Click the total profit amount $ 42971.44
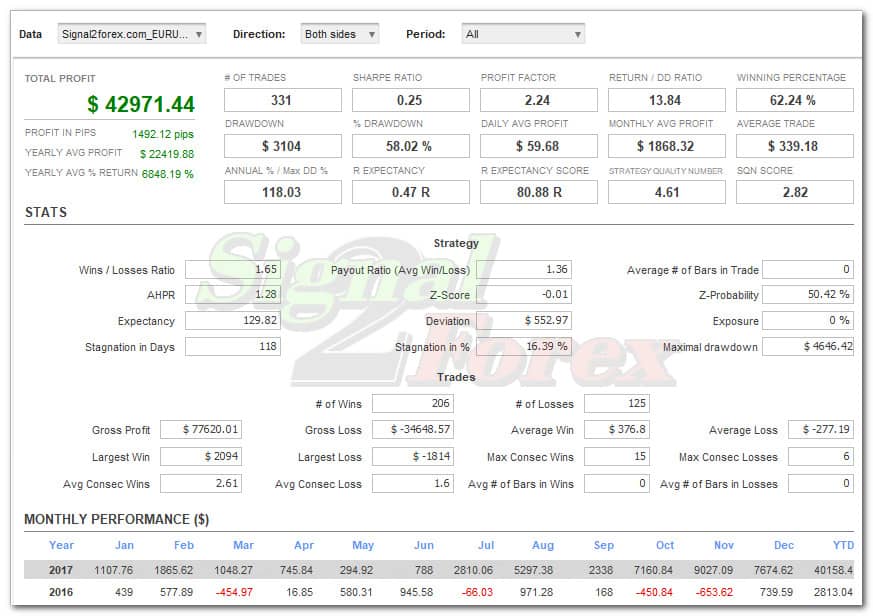 pyautogui.click(x=140, y=104)
